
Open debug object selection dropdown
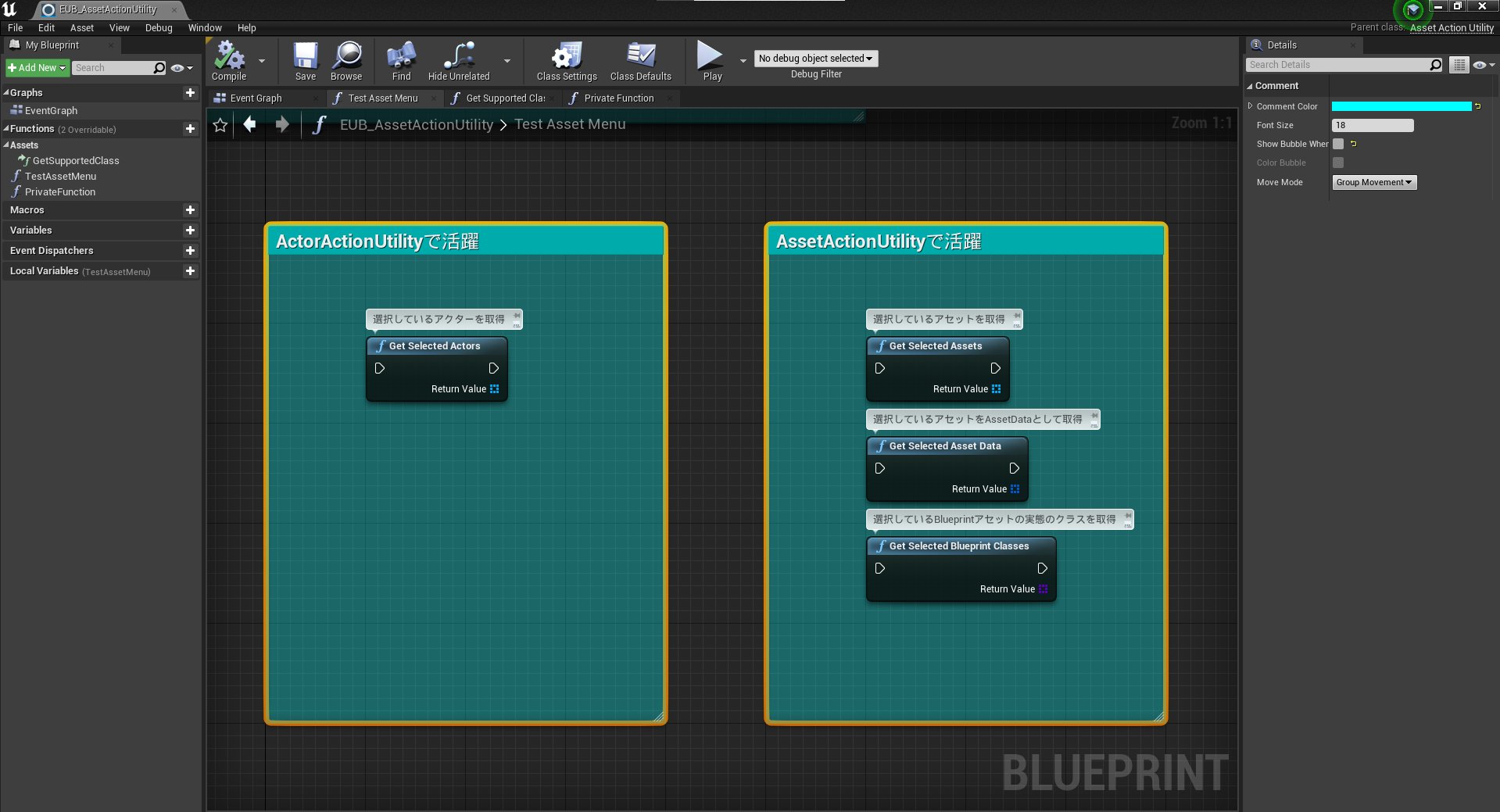point(815,59)
